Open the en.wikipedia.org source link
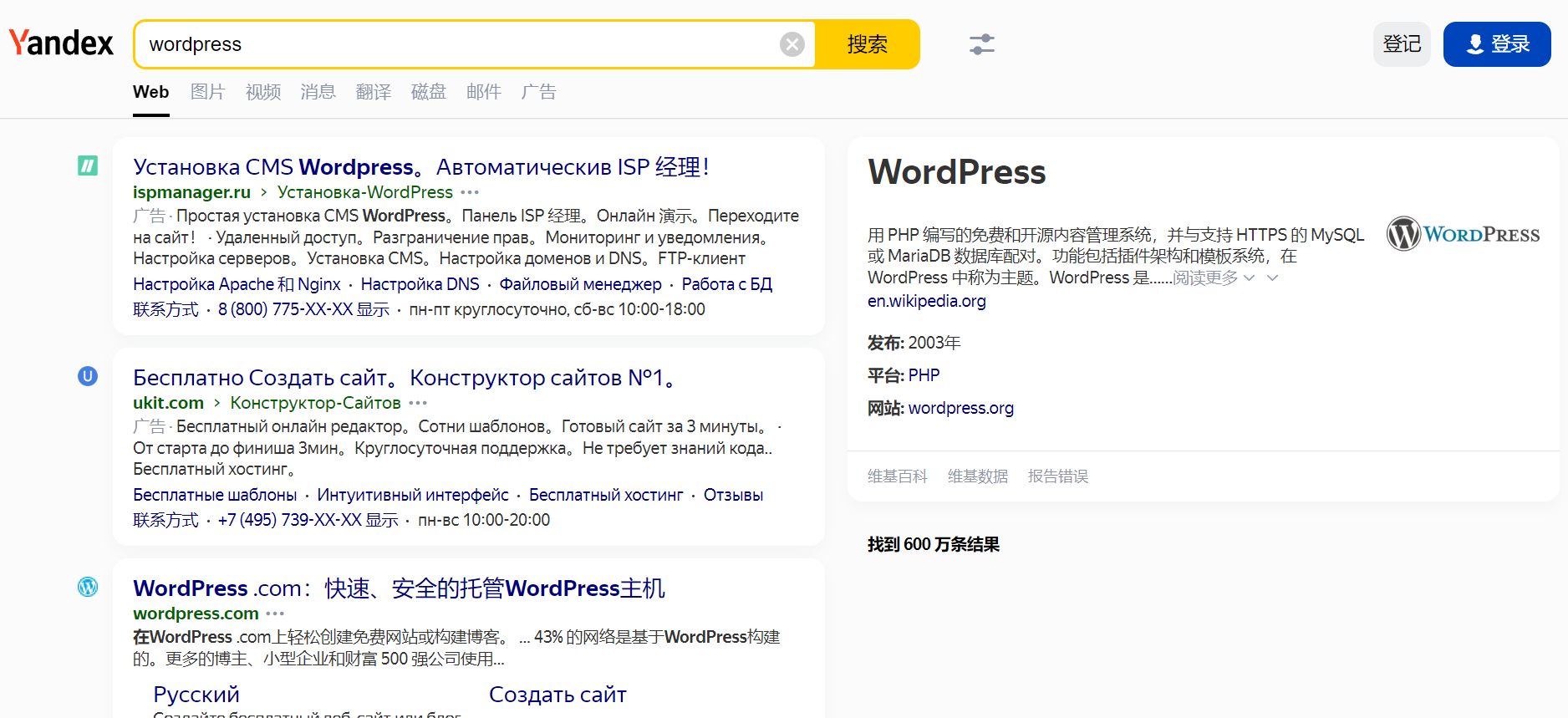Image resolution: width=1568 pixels, height=718 pixels. coord(927,301)
